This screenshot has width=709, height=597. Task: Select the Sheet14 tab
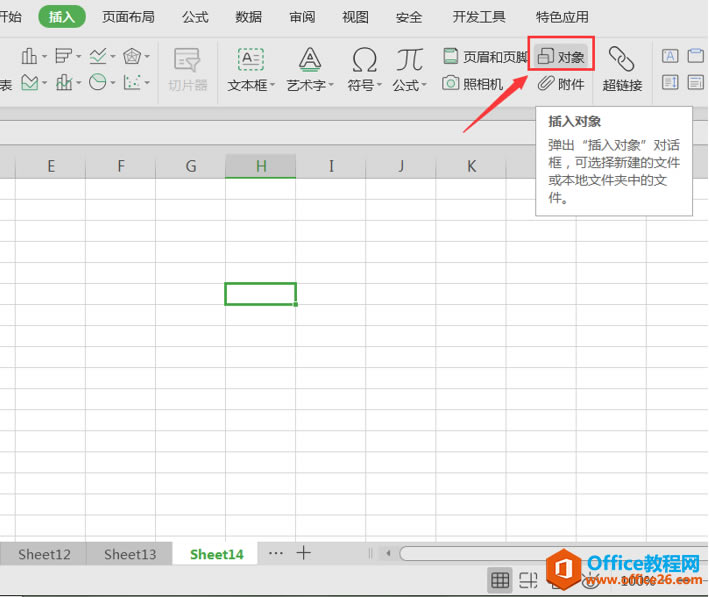(x=216, y=554)
